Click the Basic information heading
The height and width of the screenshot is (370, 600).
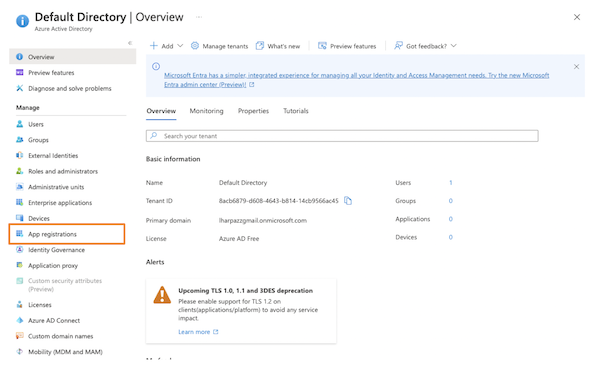click(x=173, y=159)
